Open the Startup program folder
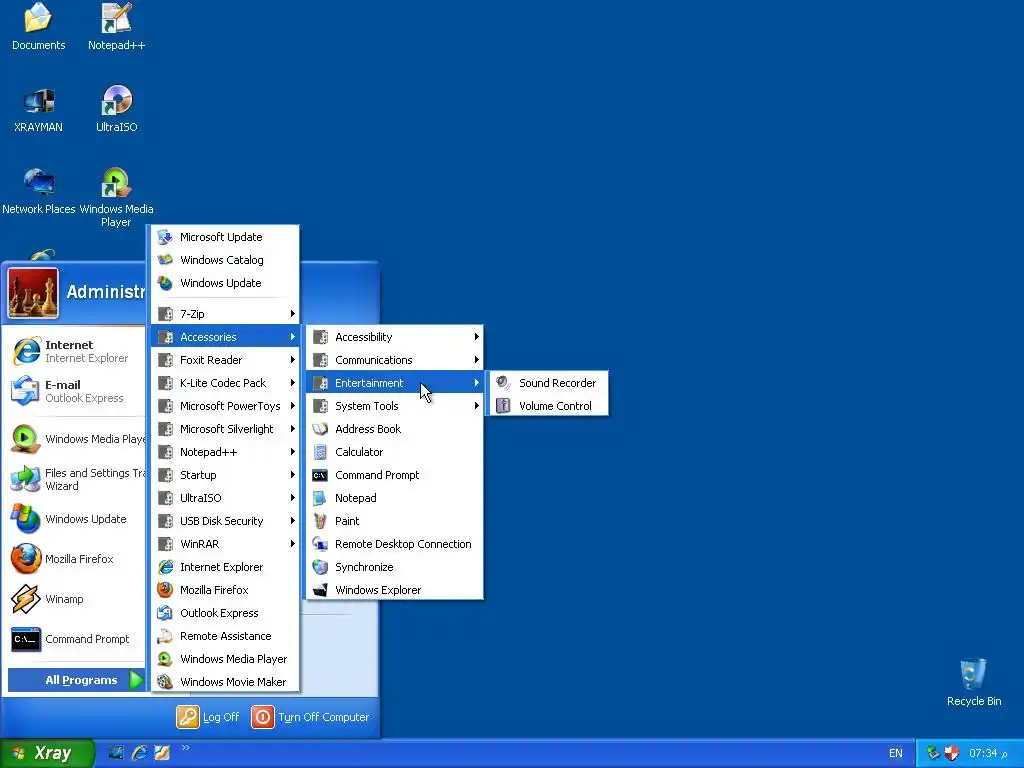 (x=225, y=475)
